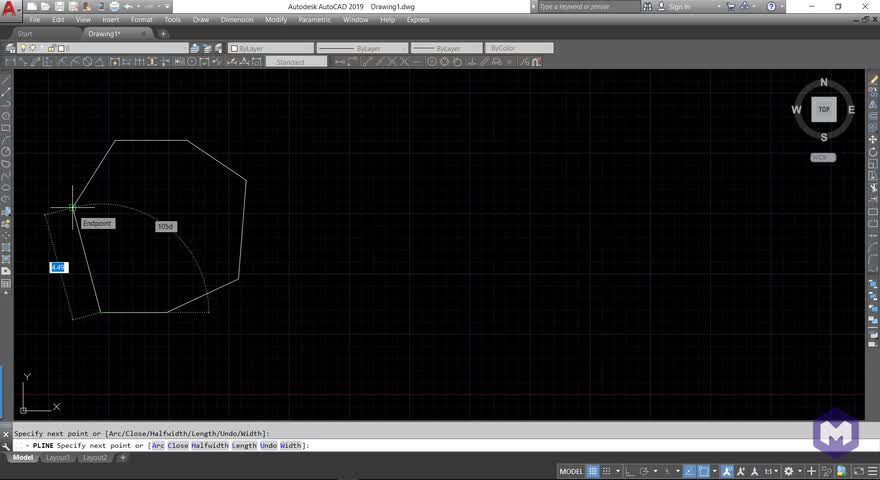Select the Rotate tool in Modify toolbar

coord(873,152)
